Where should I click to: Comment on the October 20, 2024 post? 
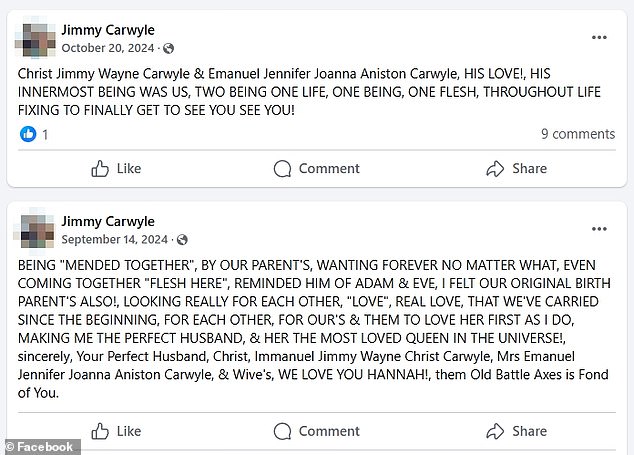[x=316, y=169]
